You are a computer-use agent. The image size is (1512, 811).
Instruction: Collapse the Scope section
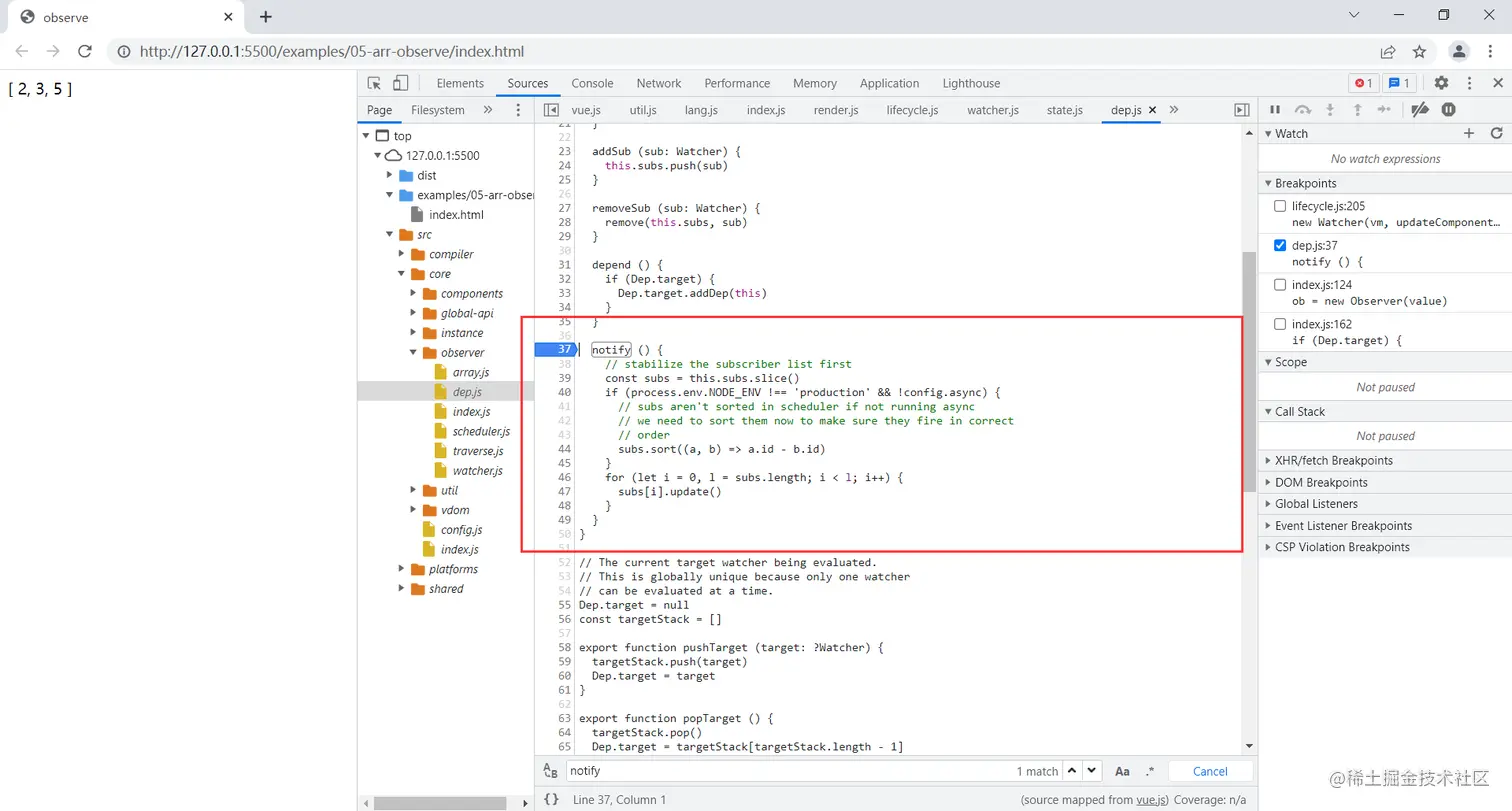coord(1383,362)
